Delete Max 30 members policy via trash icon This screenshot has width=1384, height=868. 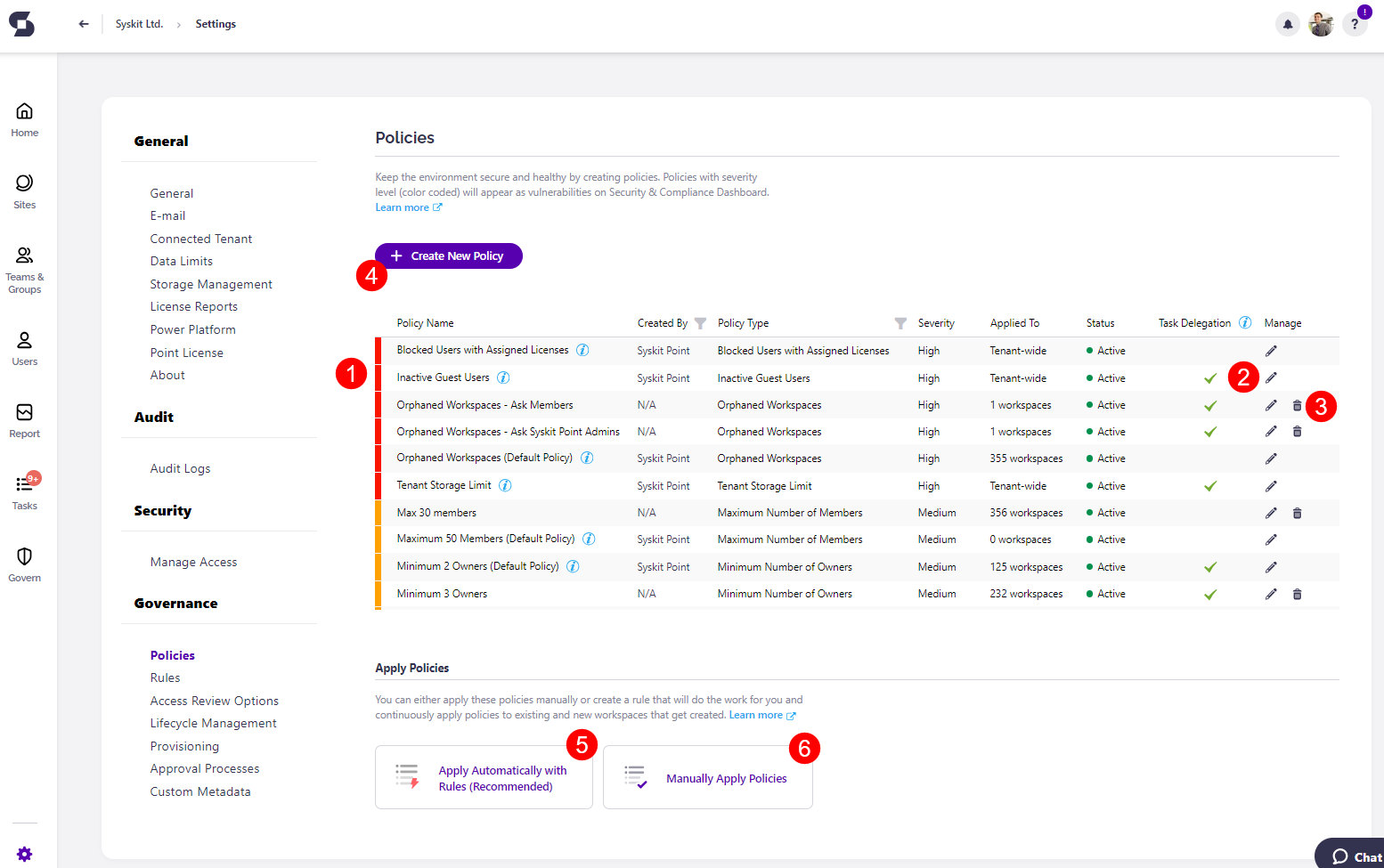click(1297, 513)
